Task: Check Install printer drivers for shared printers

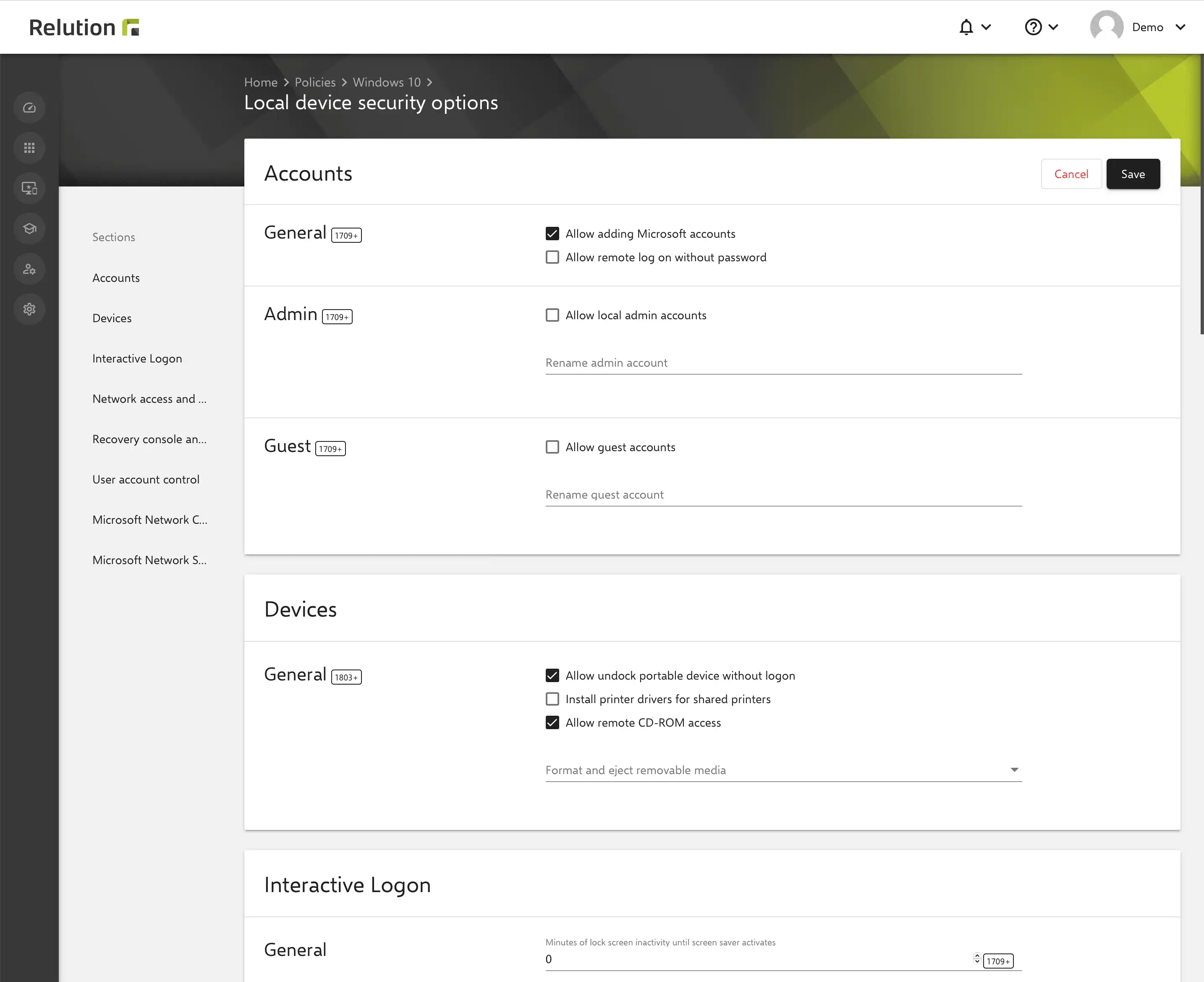Action: pos(552,699)
